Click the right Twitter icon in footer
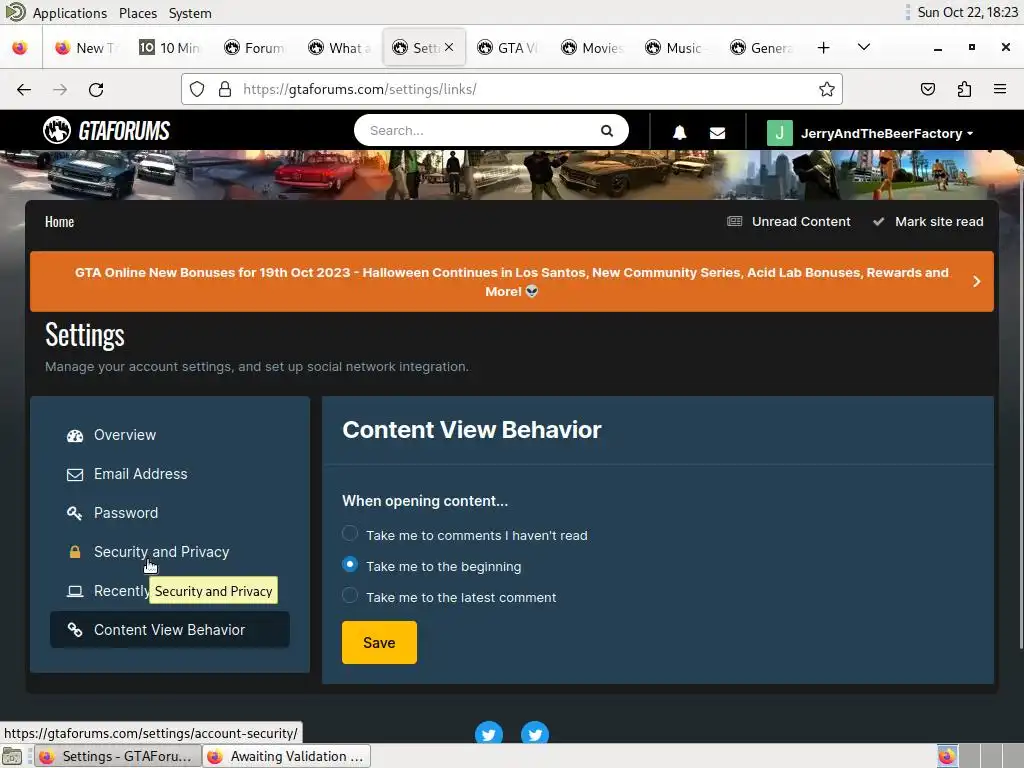Viewport: 1024px width, 768px height. (535, 733)
